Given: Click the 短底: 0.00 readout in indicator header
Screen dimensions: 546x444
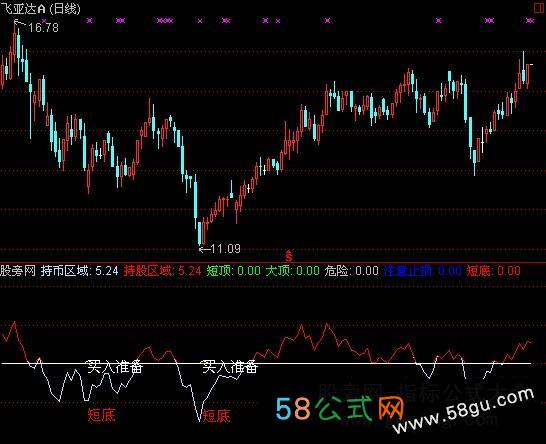Looking at the screenshot, I should [x=494, y=271].
